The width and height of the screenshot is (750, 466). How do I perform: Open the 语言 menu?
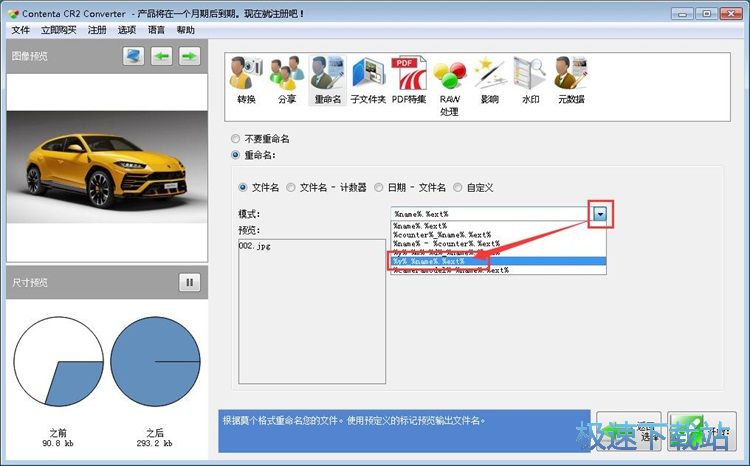[156, 30]
